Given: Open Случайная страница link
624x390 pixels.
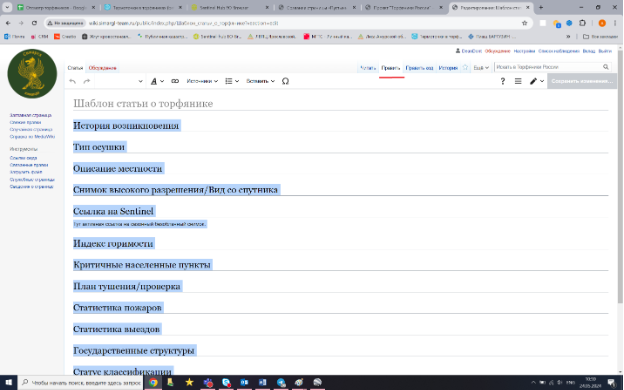Looking at the screenshot, I should (x=31, y=129).
